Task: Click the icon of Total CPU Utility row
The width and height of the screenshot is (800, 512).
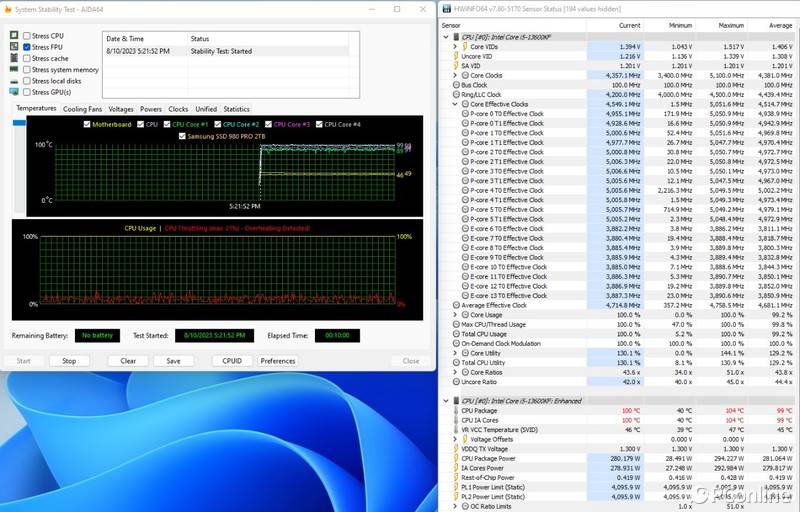Action: point(456,363)
